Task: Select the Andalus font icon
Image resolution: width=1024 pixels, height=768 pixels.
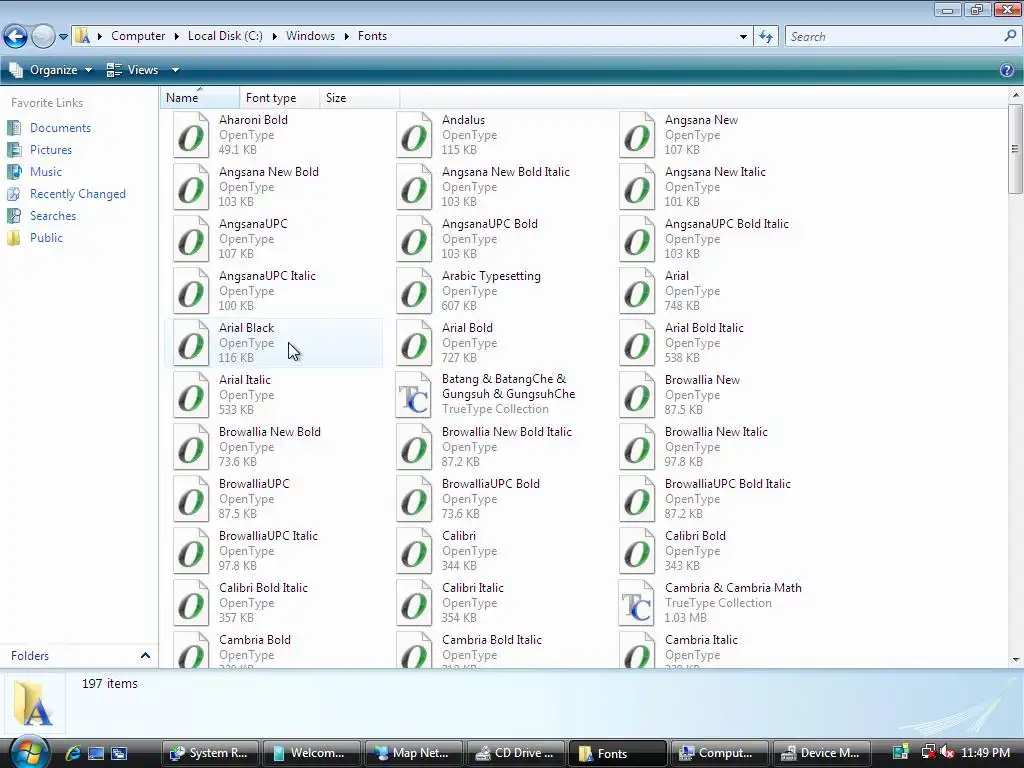Action: point(414,135)
